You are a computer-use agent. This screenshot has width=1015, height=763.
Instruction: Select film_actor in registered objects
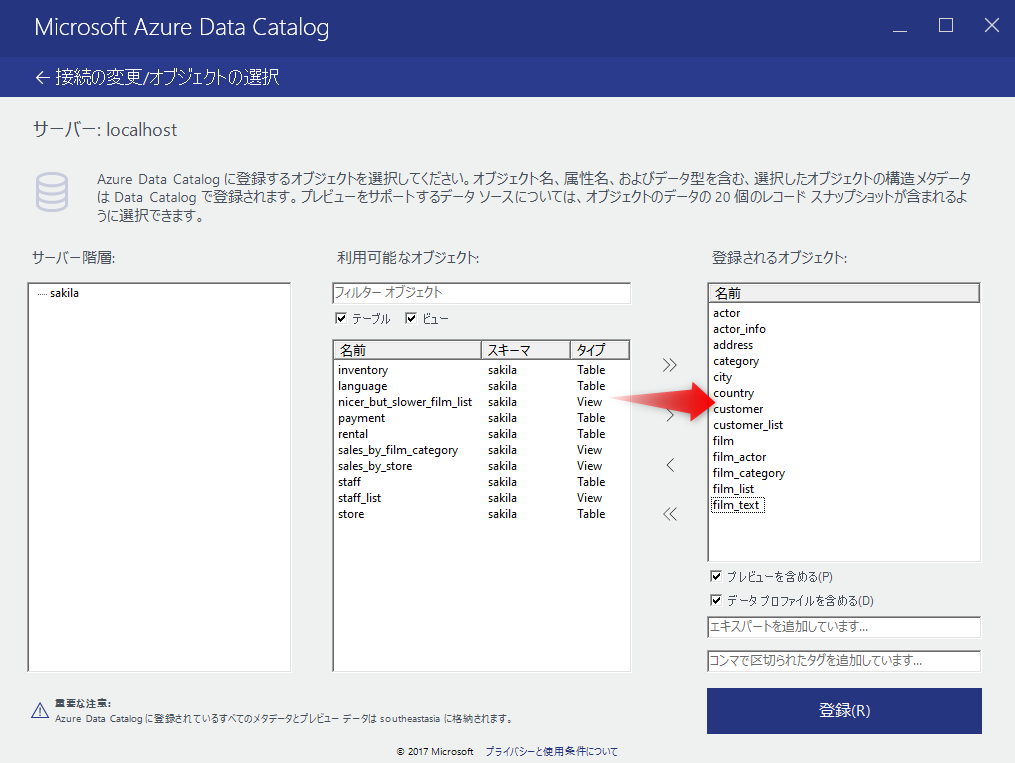tap(739, 458)
